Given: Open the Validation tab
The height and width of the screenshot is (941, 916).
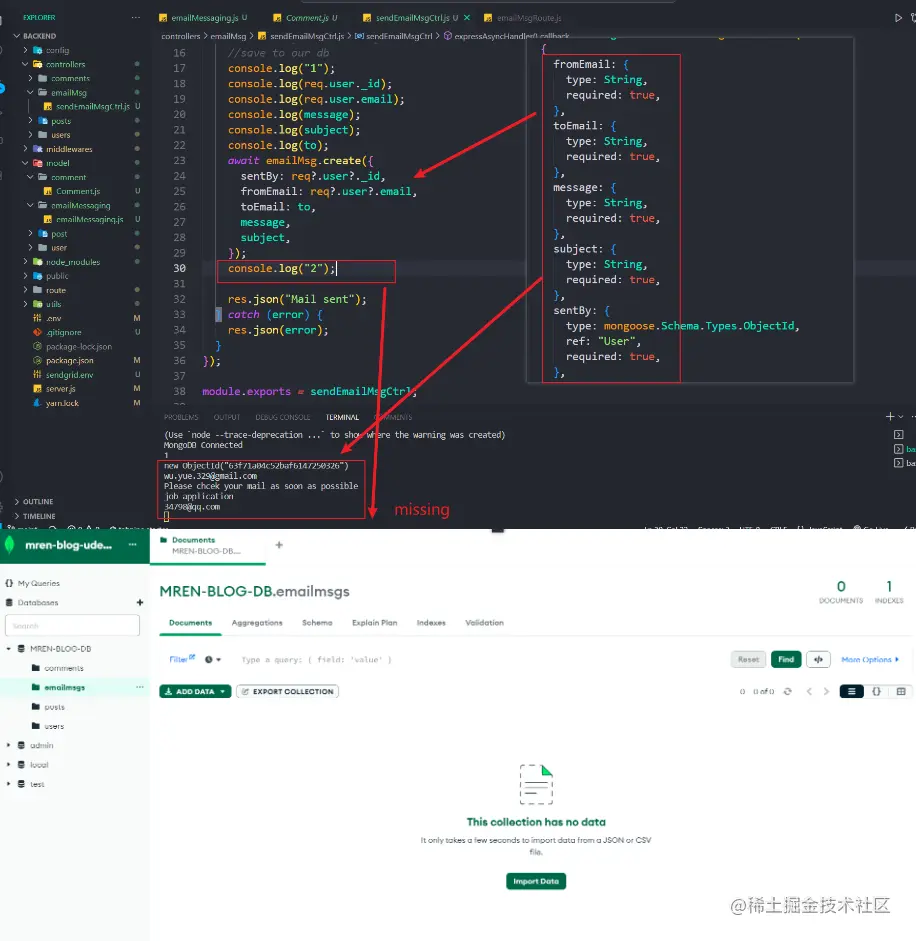Looking at the screenshot, I should (x=484, y=622).
